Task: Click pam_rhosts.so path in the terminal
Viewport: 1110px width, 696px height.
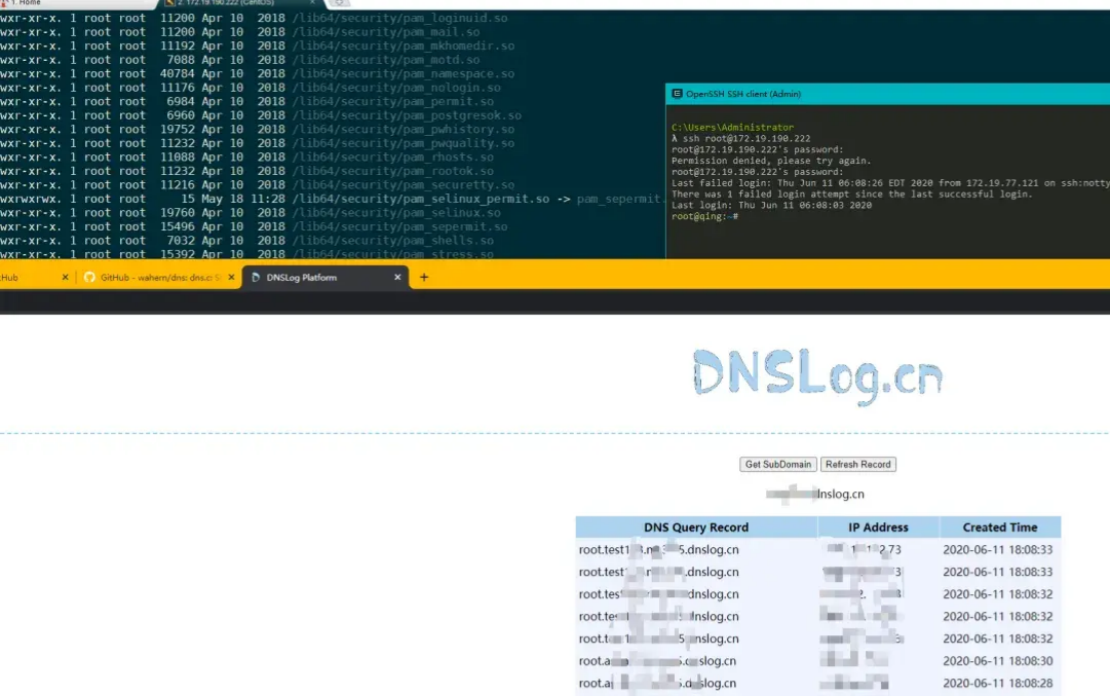Action: (x=393, y=157)
